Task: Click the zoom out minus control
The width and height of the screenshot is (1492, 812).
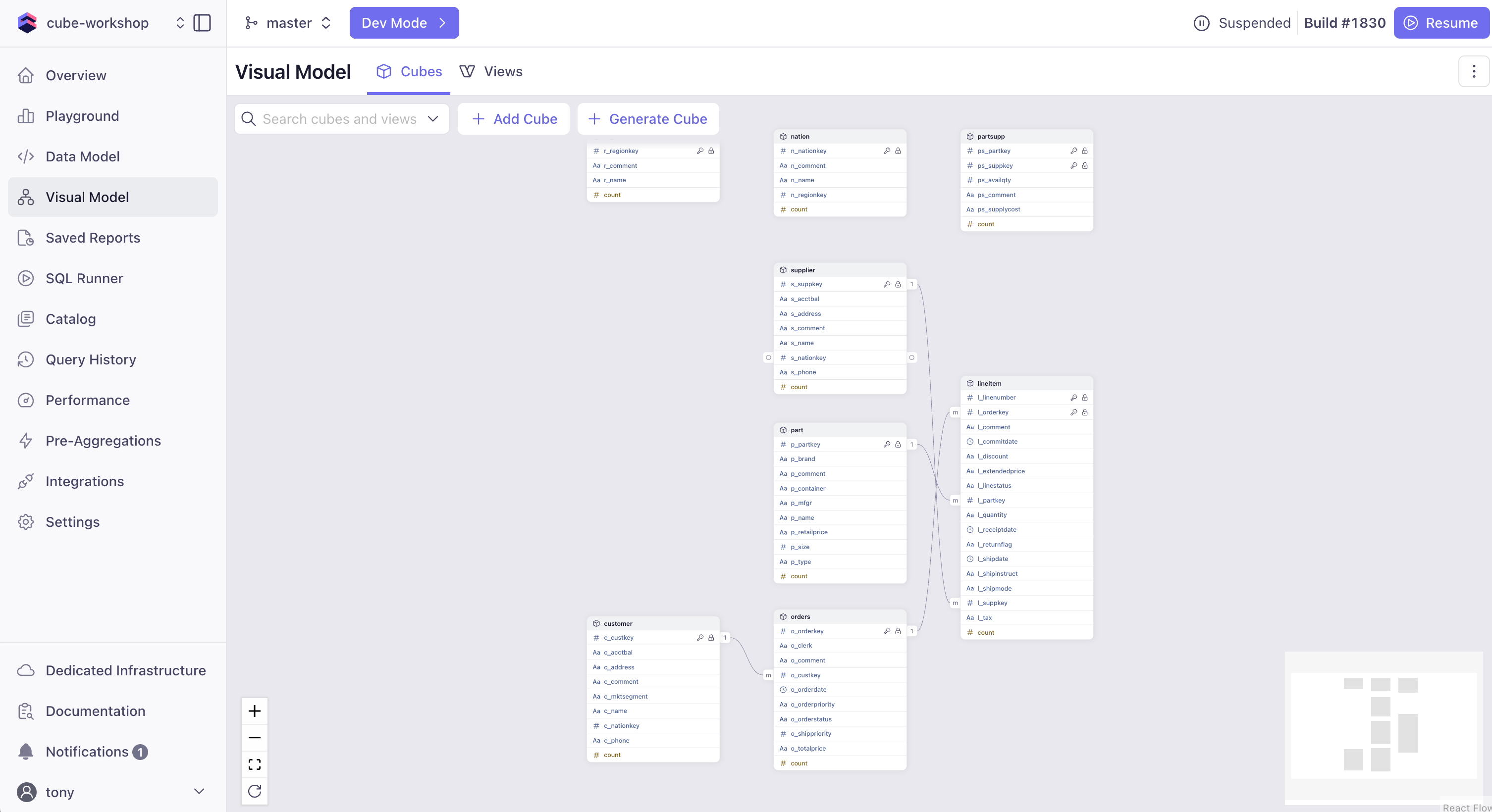Action: (254, 737)
